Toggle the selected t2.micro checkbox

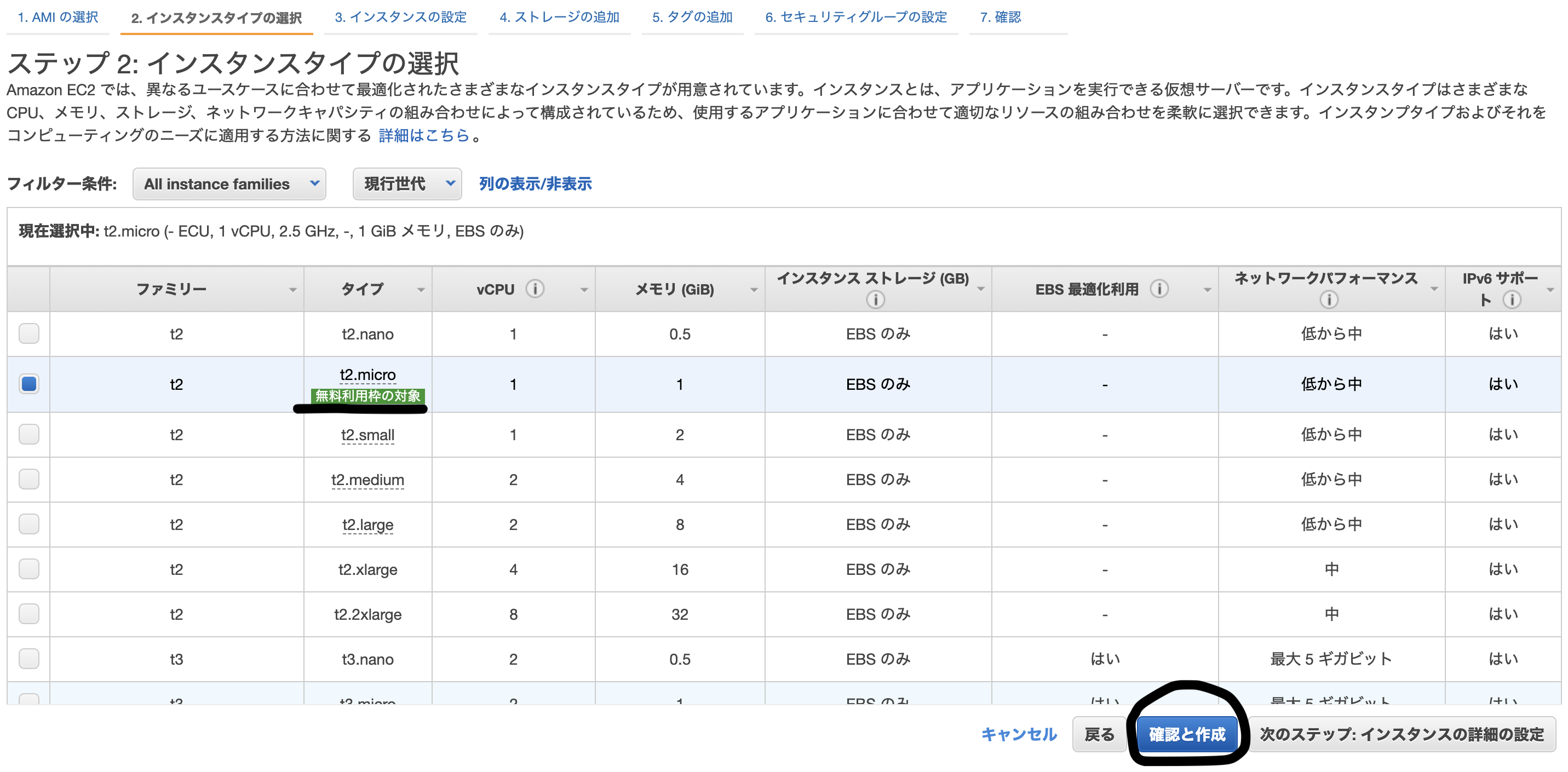pyautogui.click(x=28, y=384)
